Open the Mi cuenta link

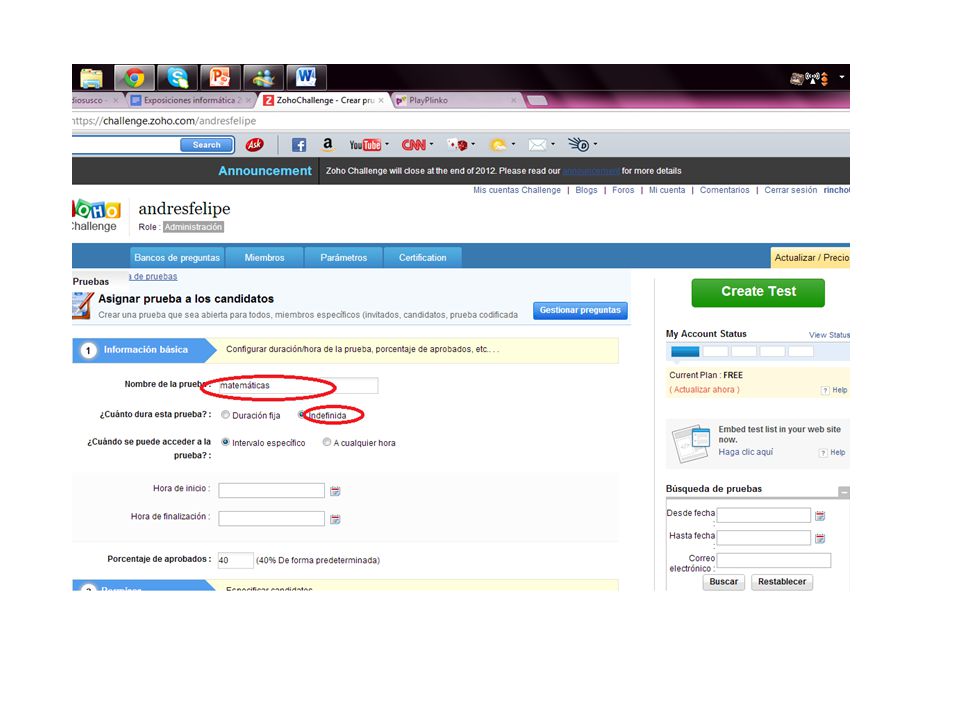(667, 190)
